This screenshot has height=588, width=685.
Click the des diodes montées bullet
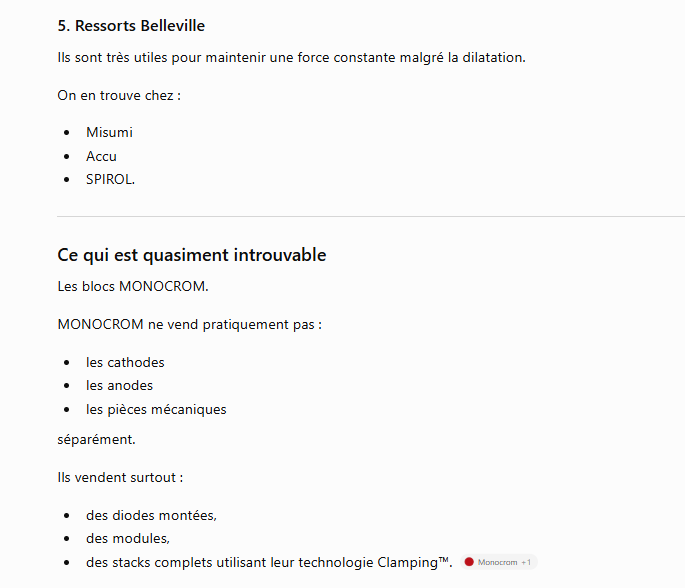tap(152, 515)
